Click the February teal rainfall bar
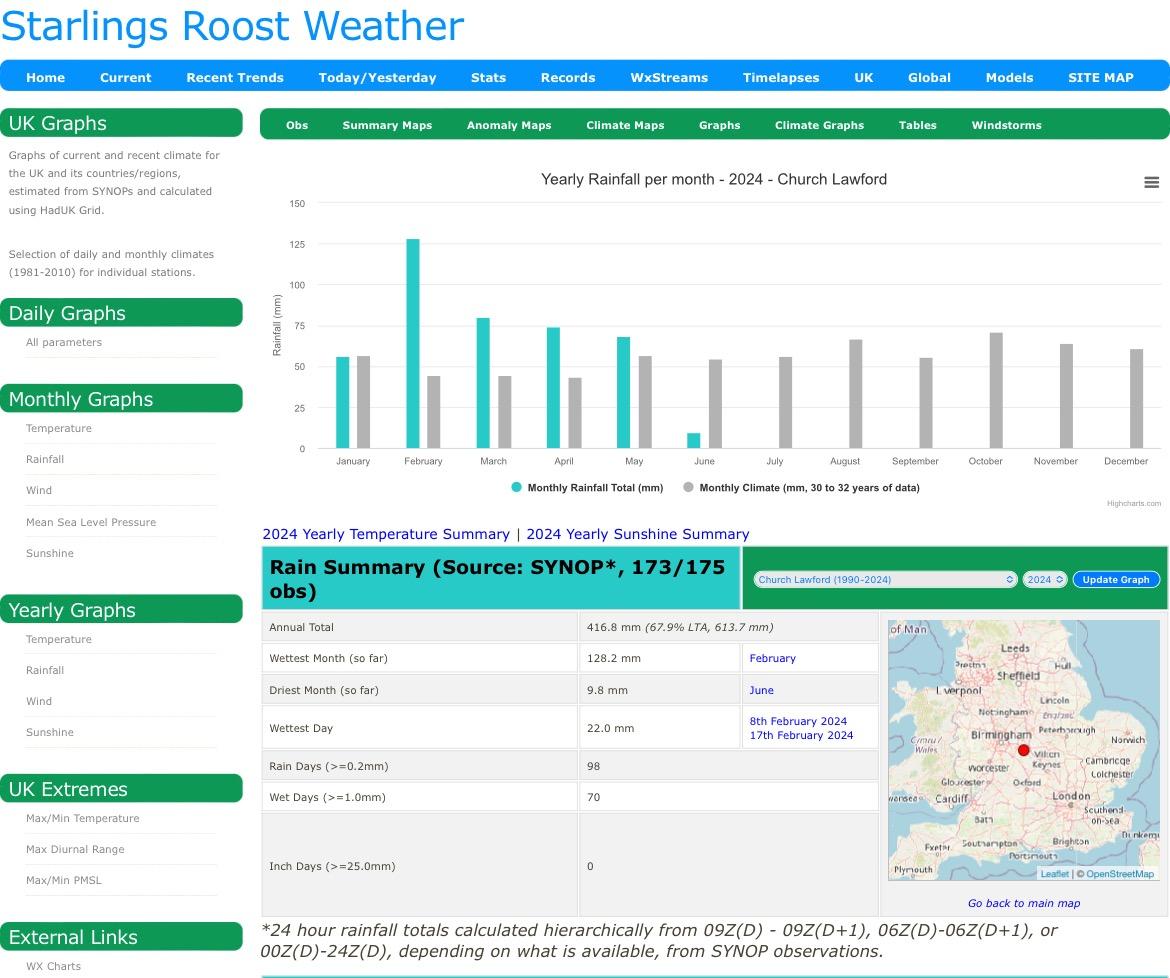1170x978 pixels. click(413, 344)
